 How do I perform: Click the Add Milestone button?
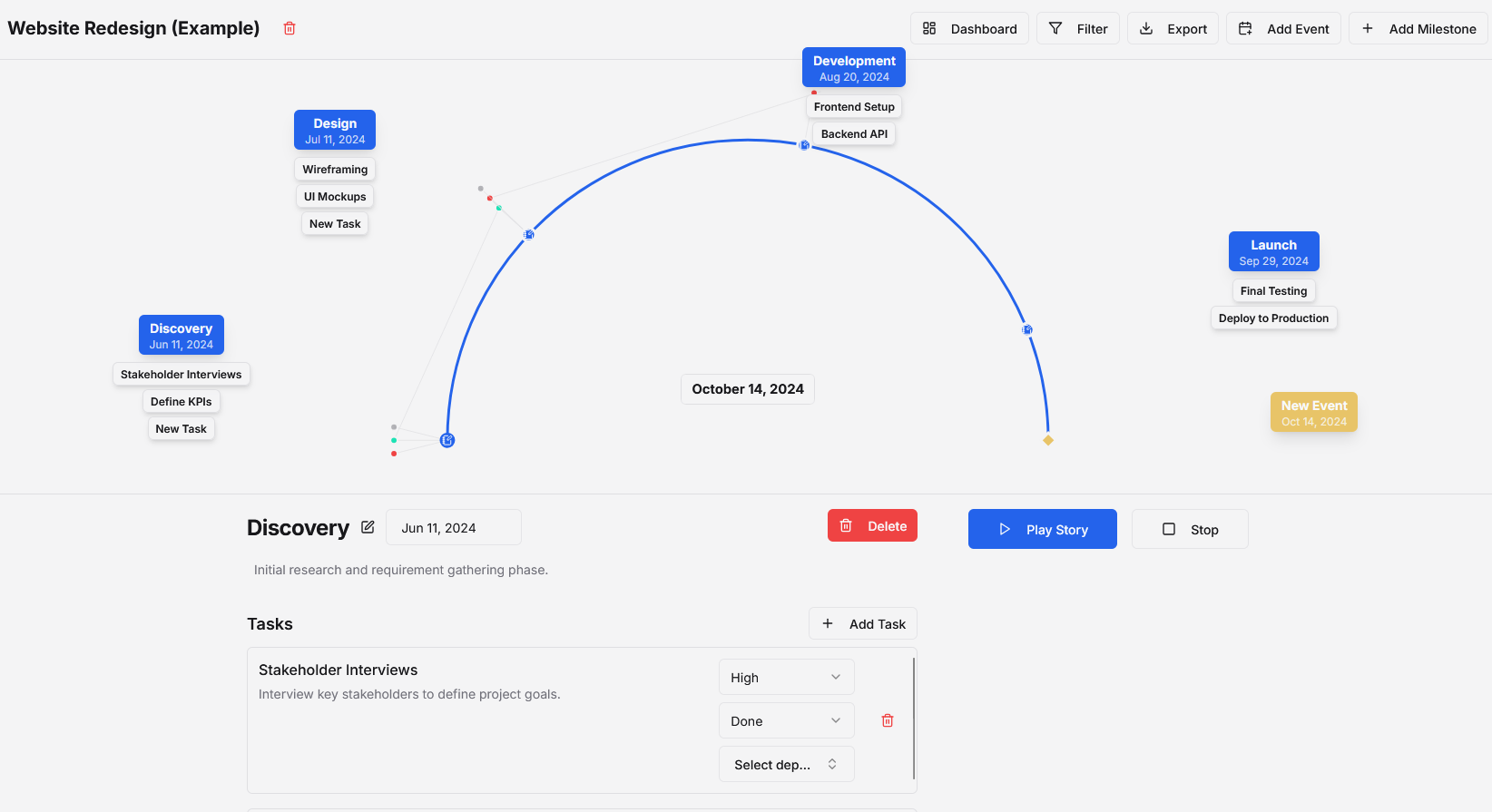point(1418,29)
